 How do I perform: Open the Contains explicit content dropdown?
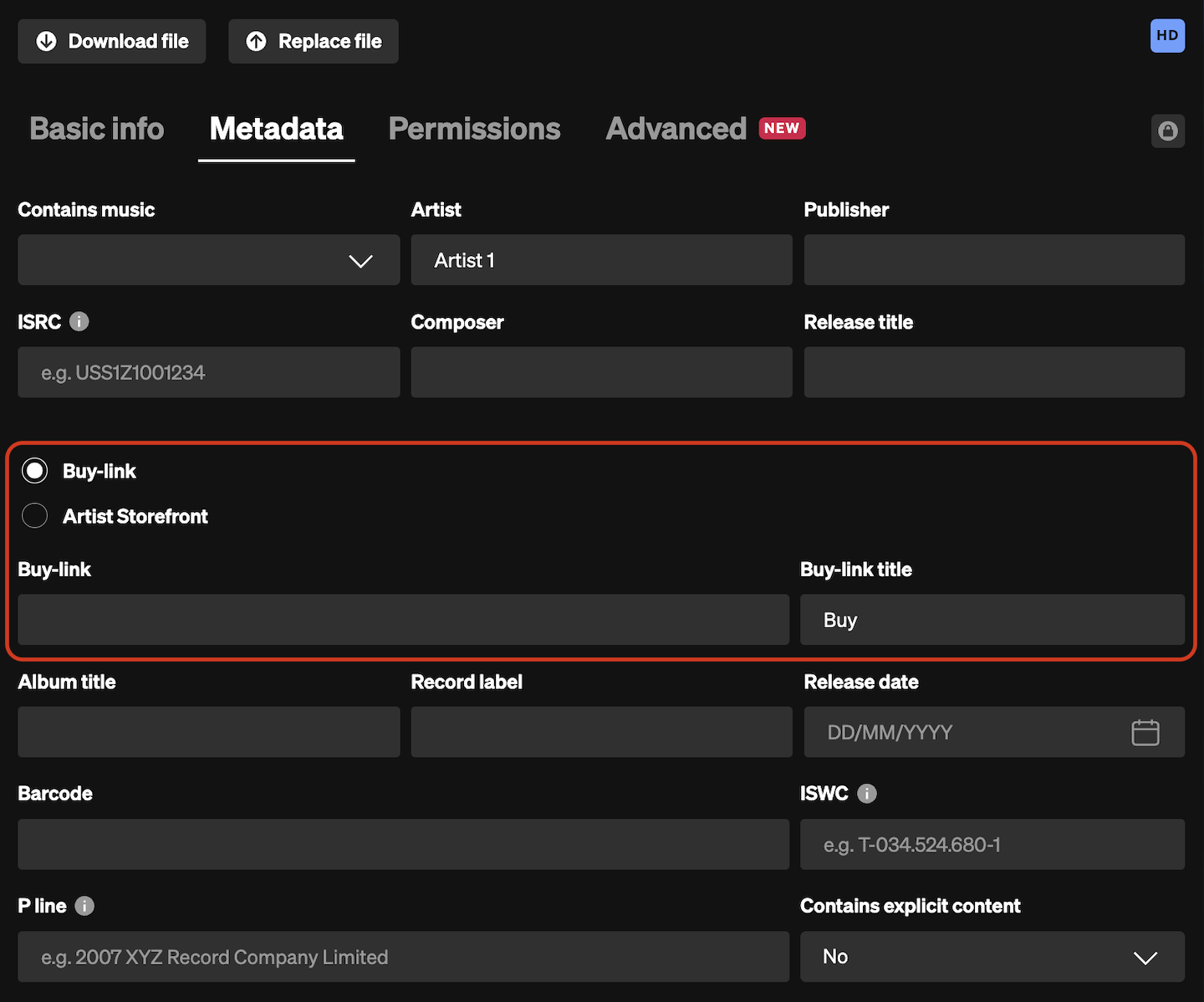point(992,957)
